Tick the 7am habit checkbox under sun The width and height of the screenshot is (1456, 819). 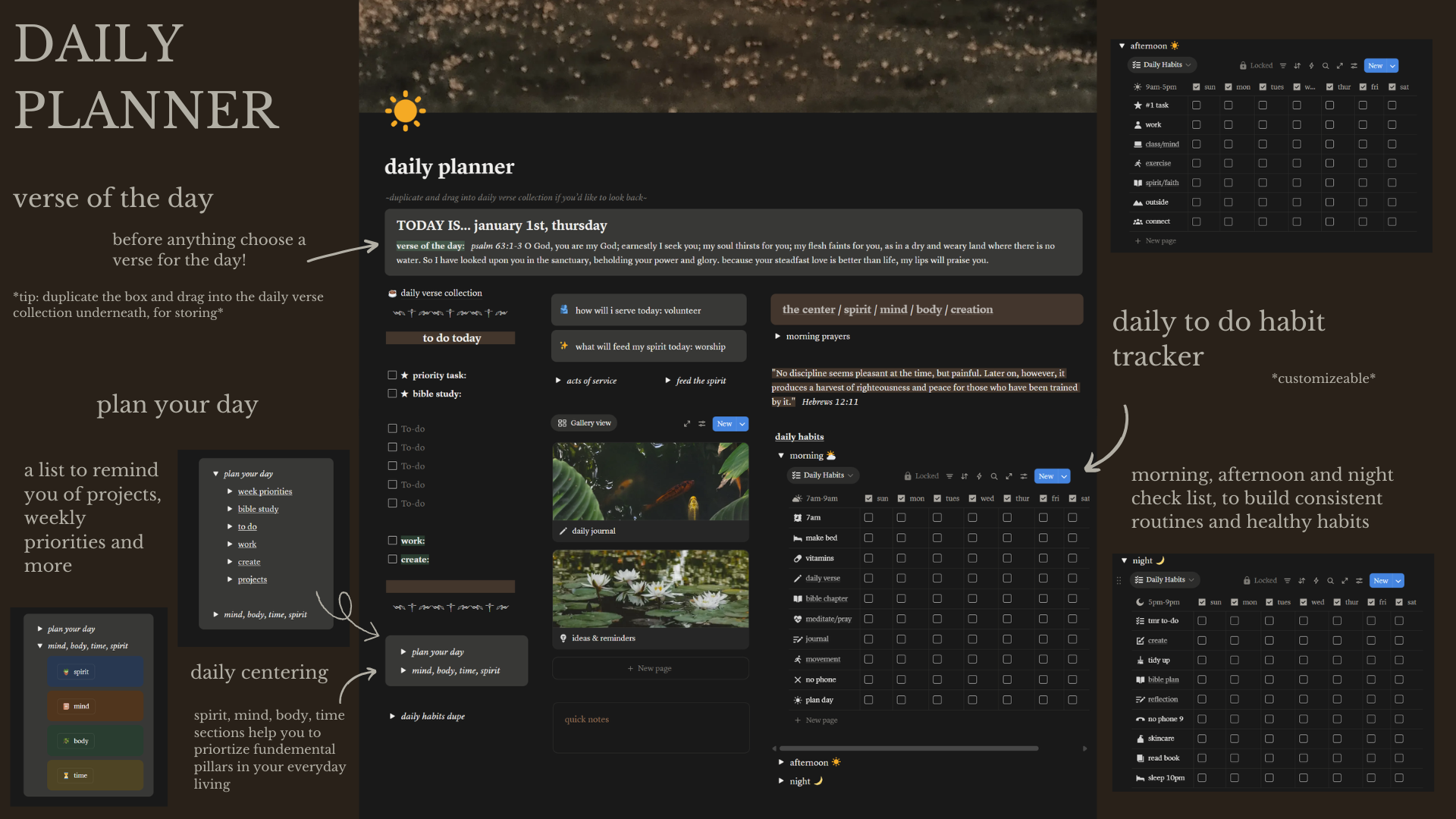coord(869,517)
